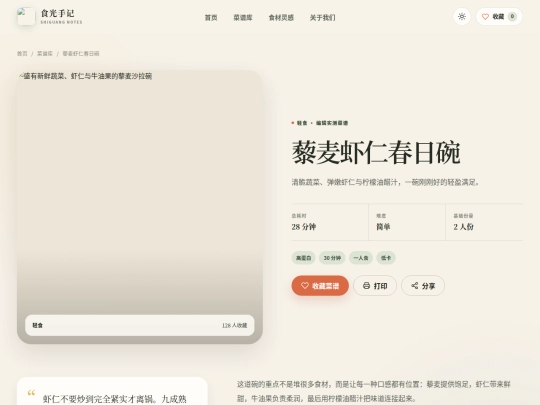The height and width of the screenshot is (405, 540).
Task: Click the 分享 share button
Action: pos(423,285)
